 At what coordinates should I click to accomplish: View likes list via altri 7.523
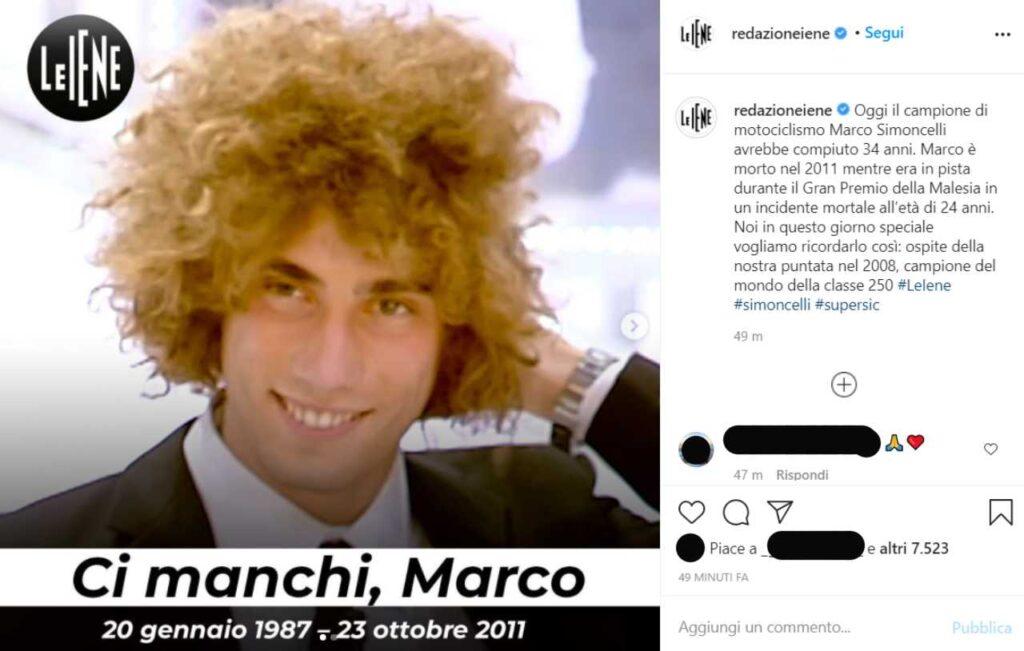(914, 548)
